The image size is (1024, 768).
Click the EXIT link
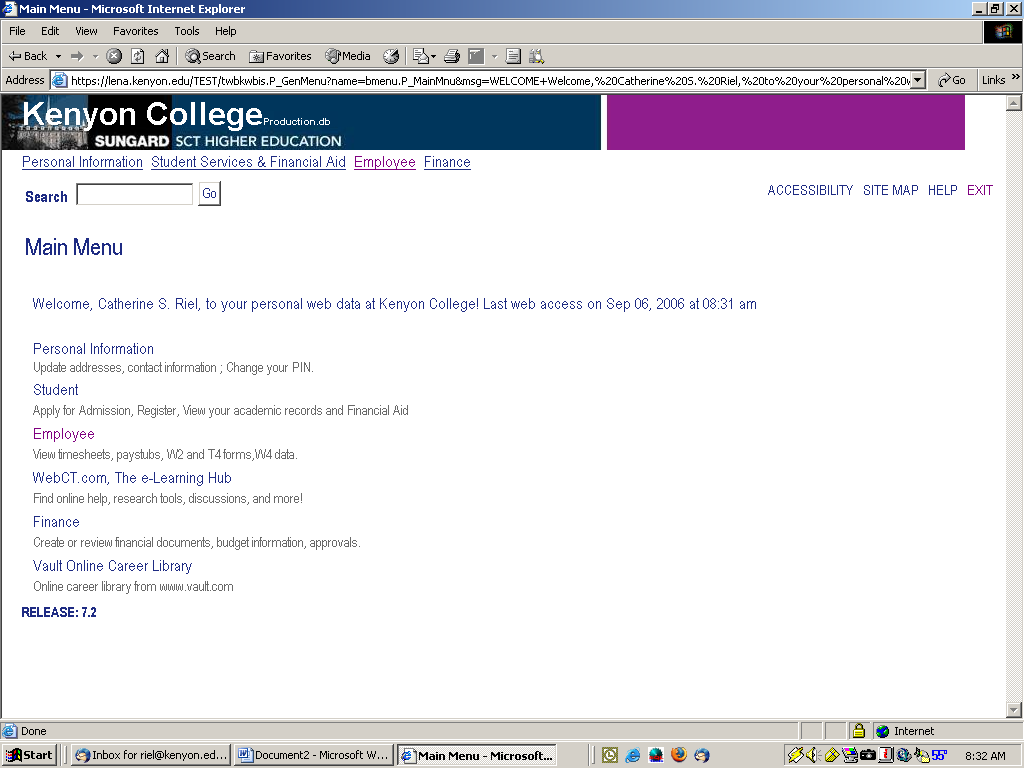[980, 190]
